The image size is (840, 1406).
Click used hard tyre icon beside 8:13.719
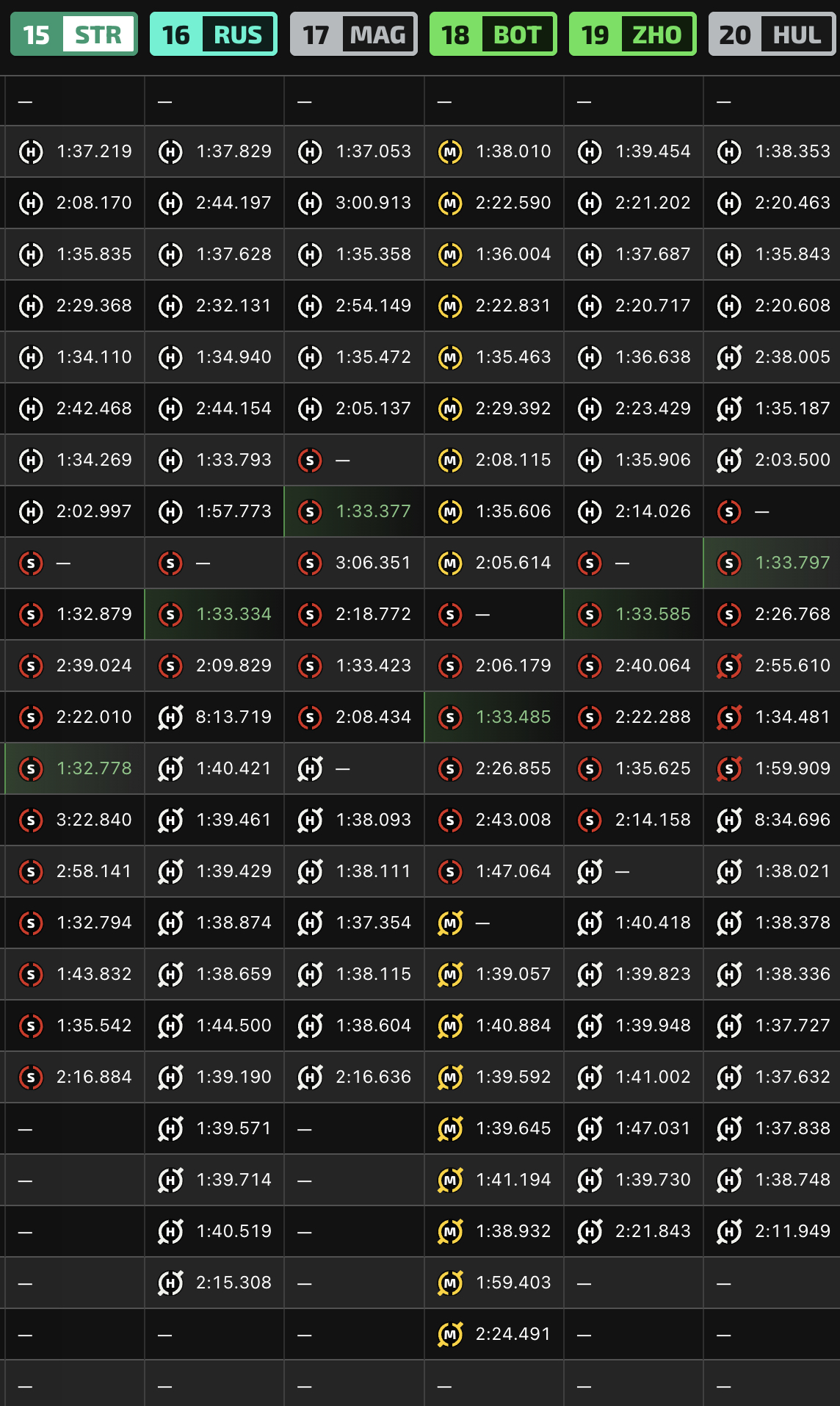click(170, 718)
